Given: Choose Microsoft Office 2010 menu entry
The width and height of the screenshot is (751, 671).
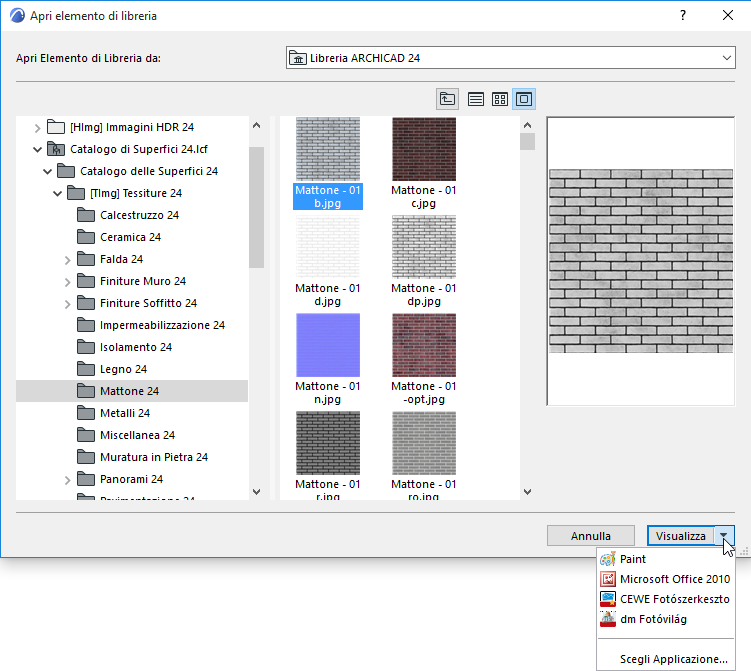Looking at the screenshot, I should click(666, 579).
